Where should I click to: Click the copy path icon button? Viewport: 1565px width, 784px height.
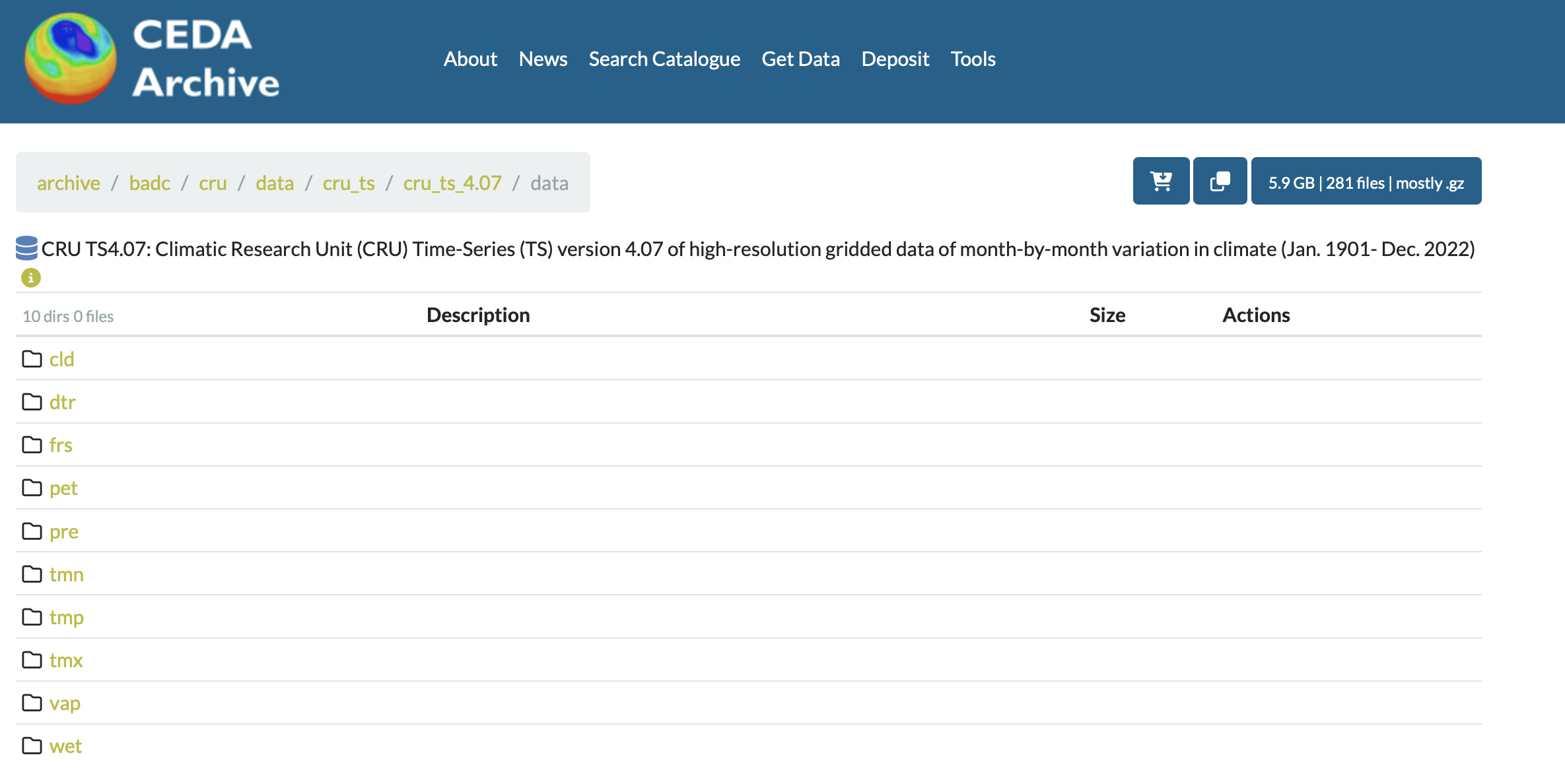1220,181
